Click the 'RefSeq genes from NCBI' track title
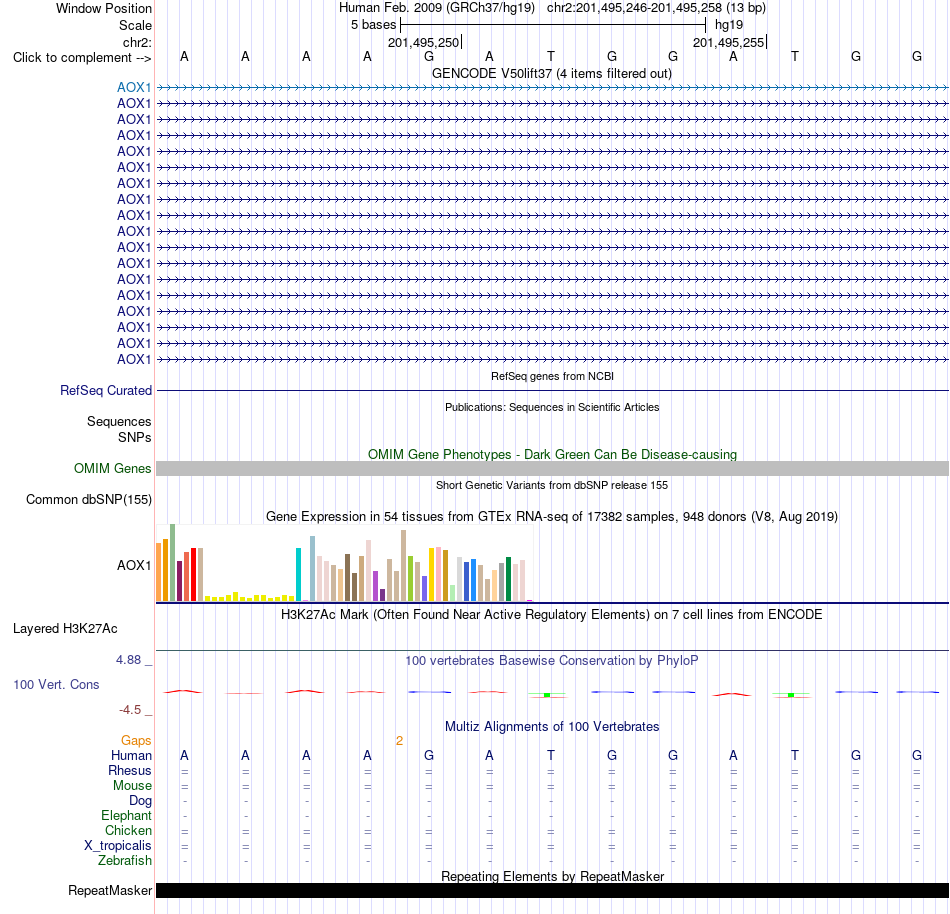This screenshot has width=950, height=914. [552, 376]
